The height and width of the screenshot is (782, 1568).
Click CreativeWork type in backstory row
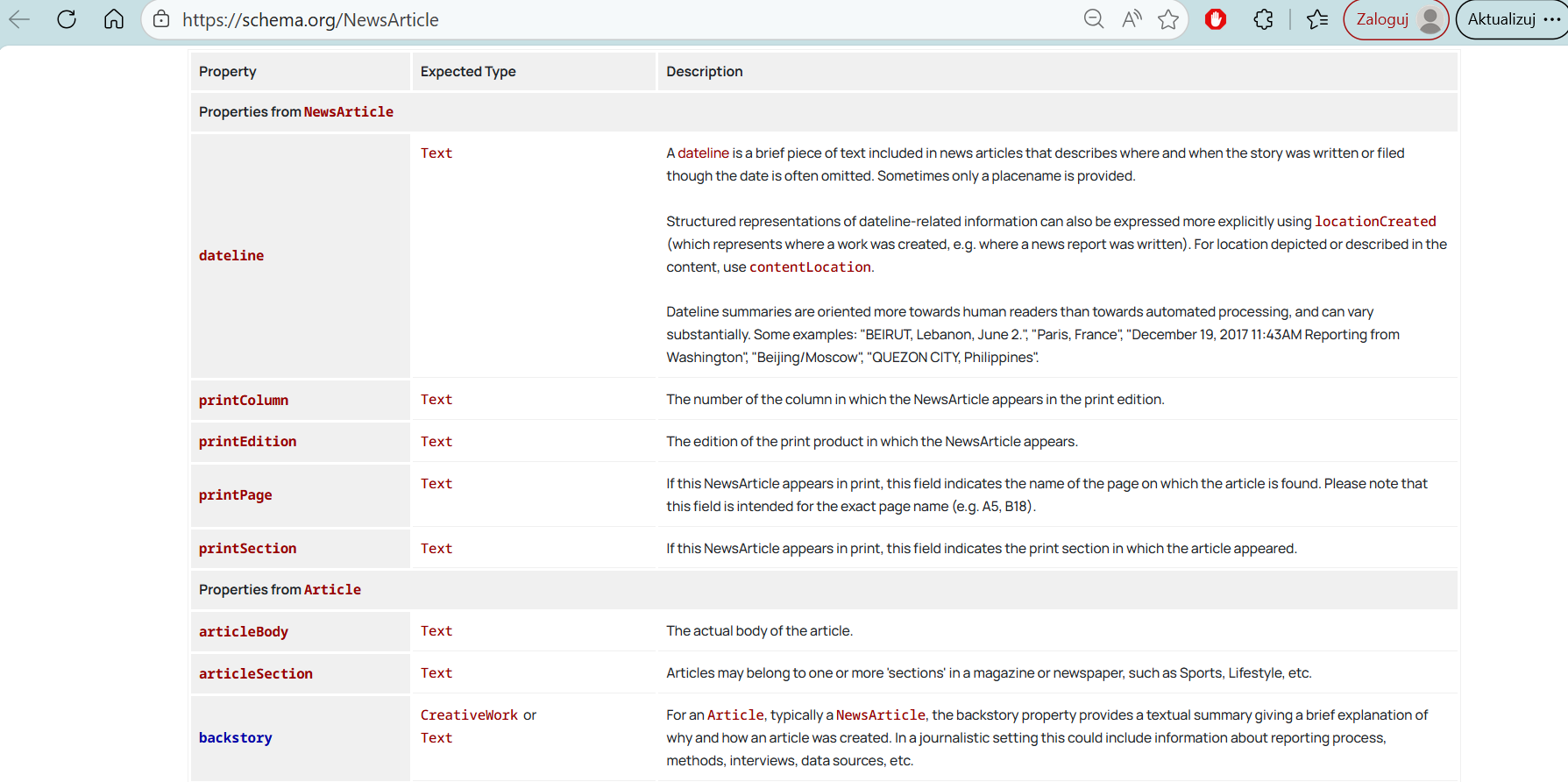469,715
